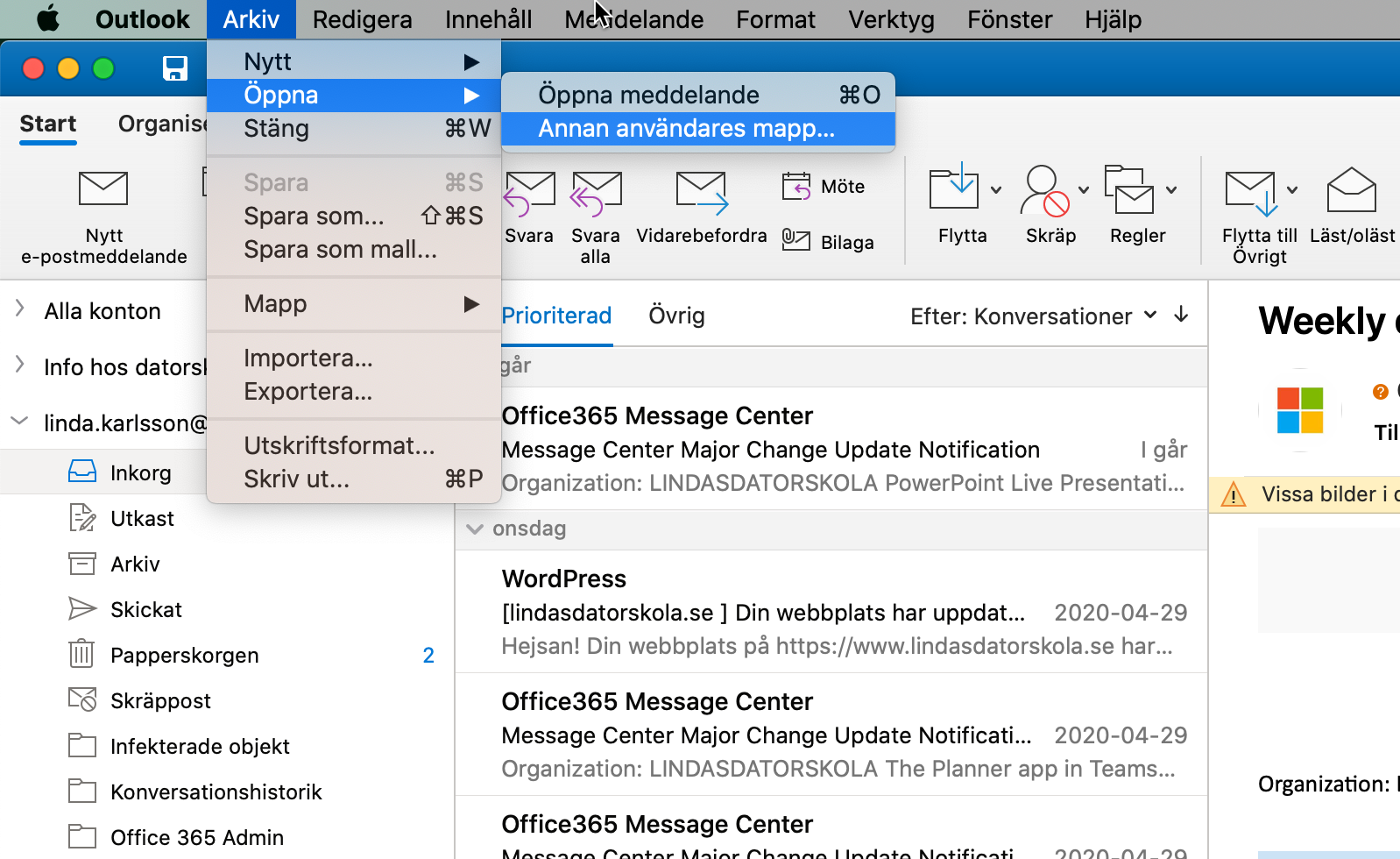Open Papperskorgen trash folder
The height and width of the screenshot is (859, 1400).
pos(227,655)
